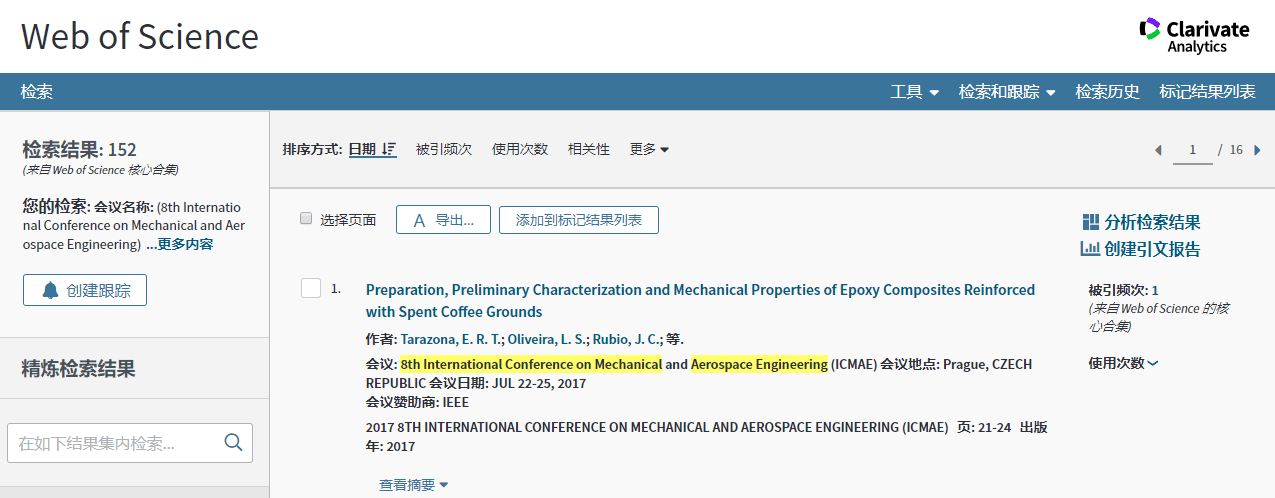Go to next results page arrow
The width and height of the screenshot is (1275, 498).
click(1257, 150)
